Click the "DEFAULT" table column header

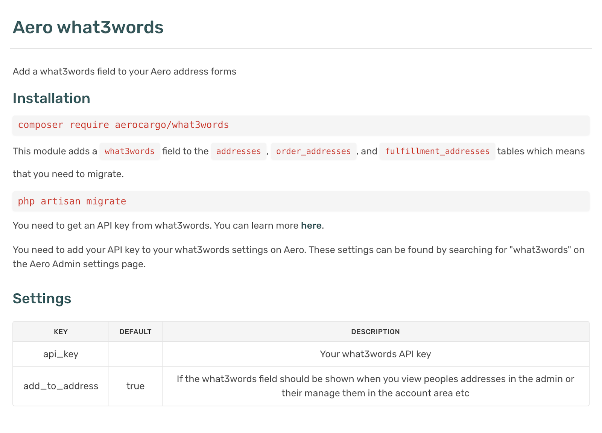coord(136,332)
